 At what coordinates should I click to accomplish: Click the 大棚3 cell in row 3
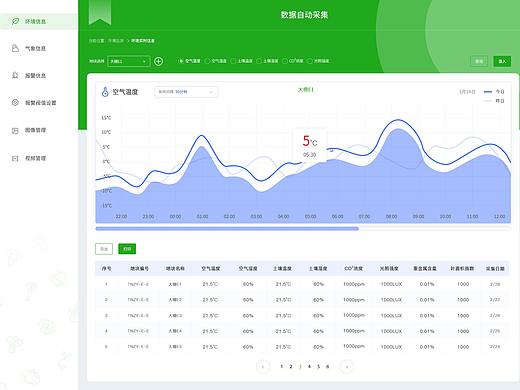[175, 316]
